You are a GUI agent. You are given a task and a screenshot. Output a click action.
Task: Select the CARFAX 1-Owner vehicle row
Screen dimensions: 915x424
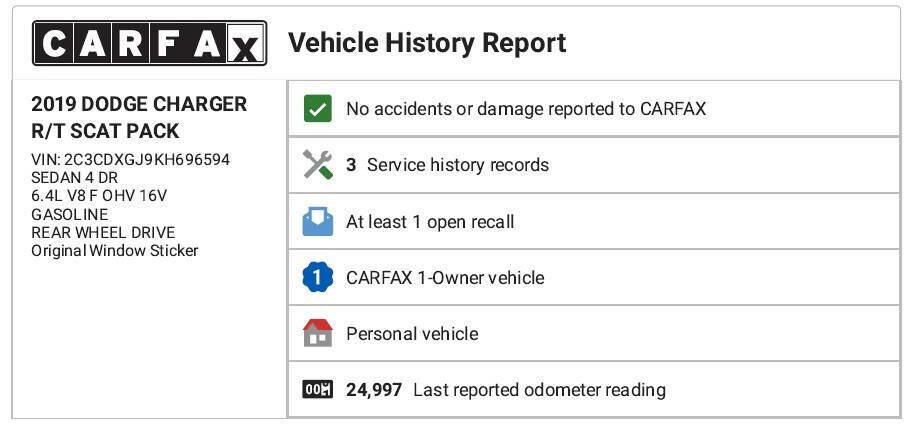[445, 277]
